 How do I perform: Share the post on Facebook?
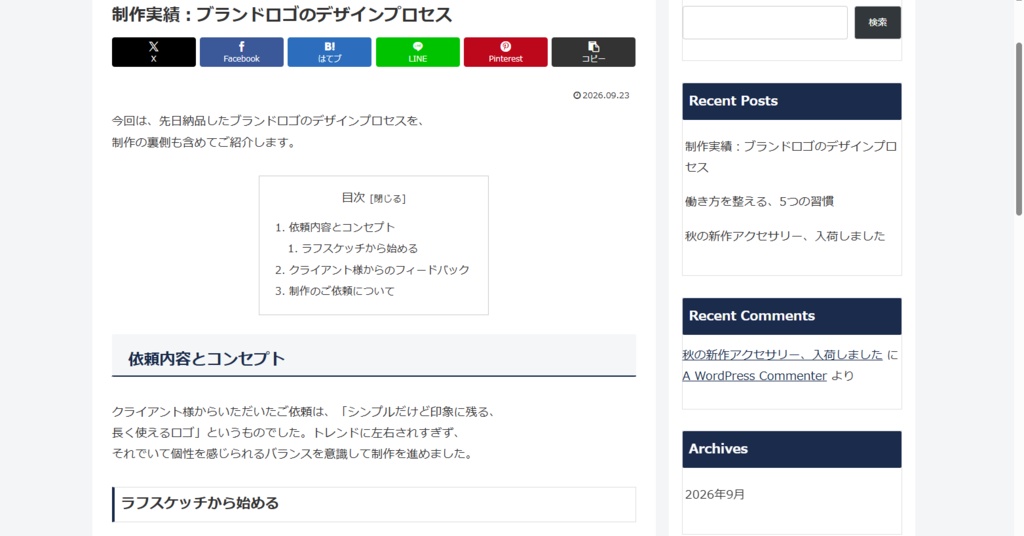coord(242,52)
